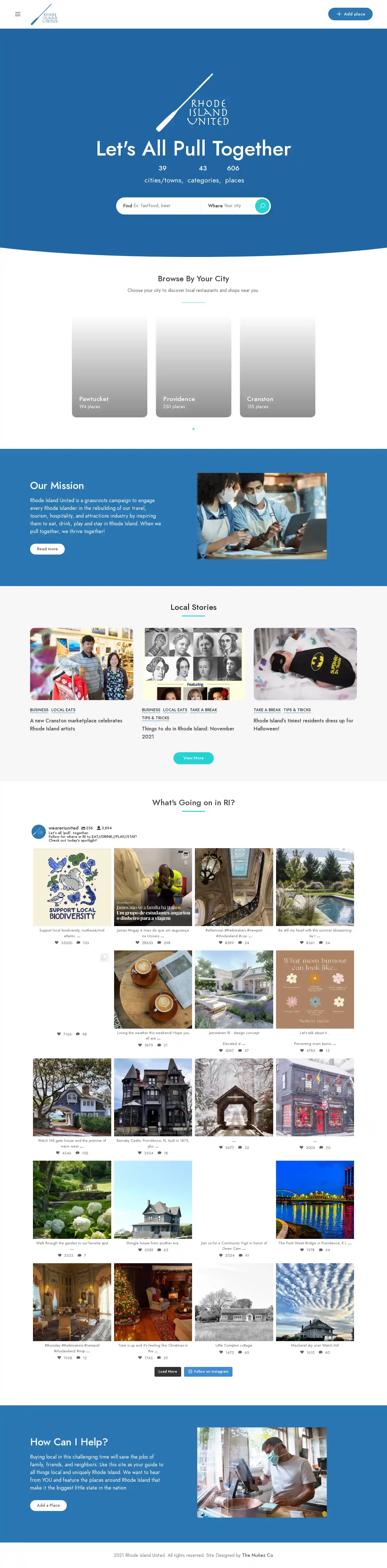Click multi-image icon on blank Instagram post
Screen dimensions: 387x1568
tap(104, 958)
